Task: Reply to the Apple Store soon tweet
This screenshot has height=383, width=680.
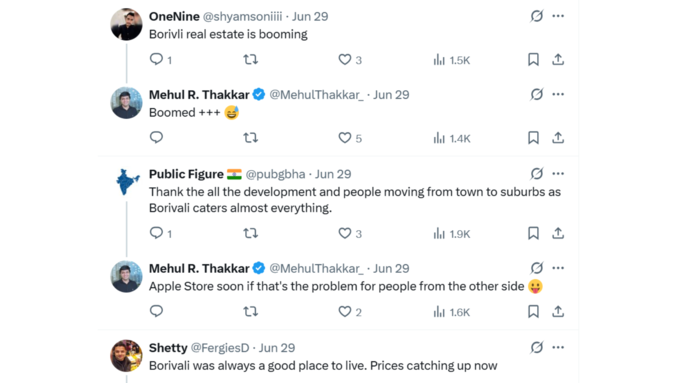Action: [157, 311]
